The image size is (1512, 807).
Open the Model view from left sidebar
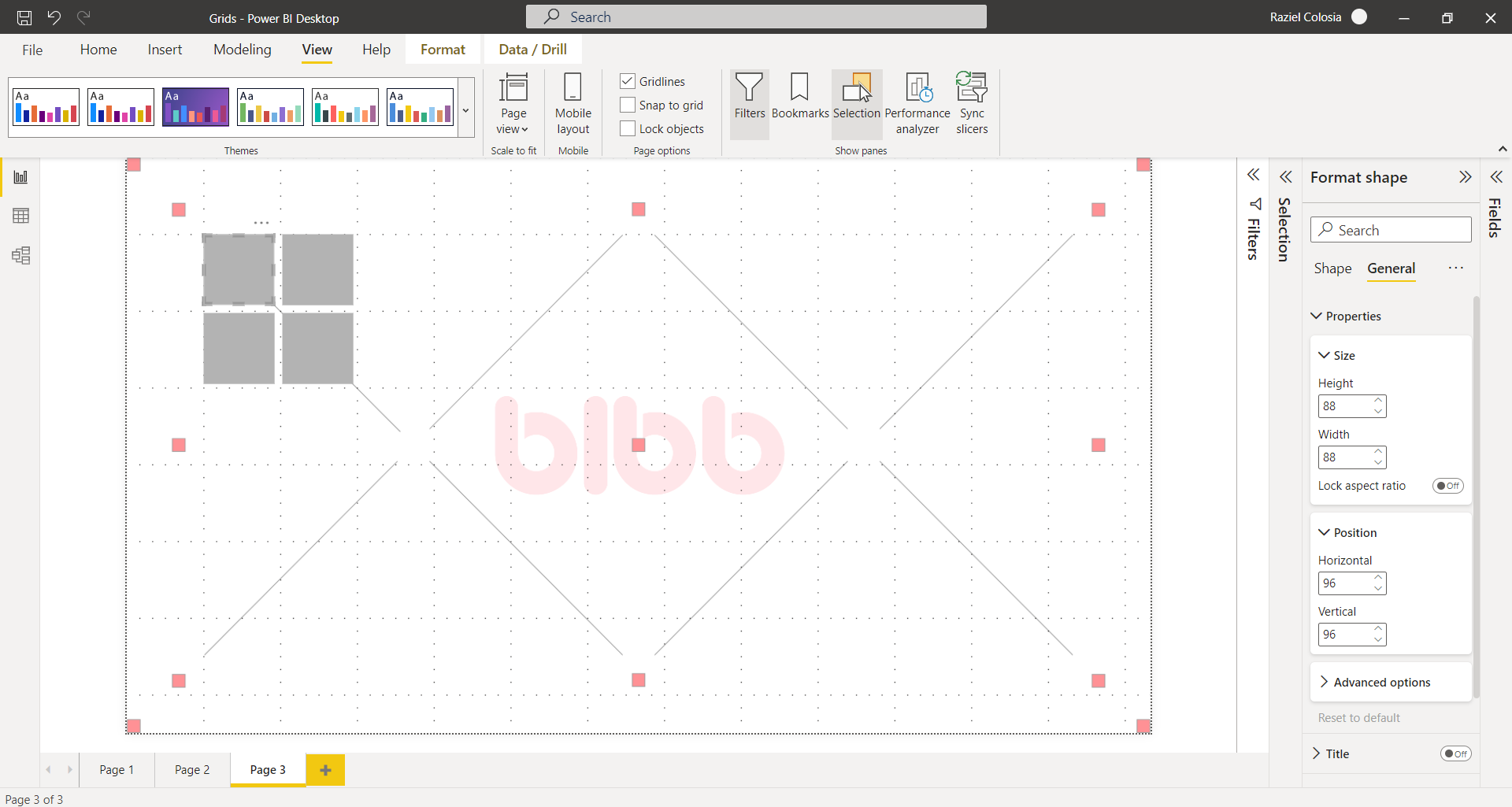pos(21,255)
